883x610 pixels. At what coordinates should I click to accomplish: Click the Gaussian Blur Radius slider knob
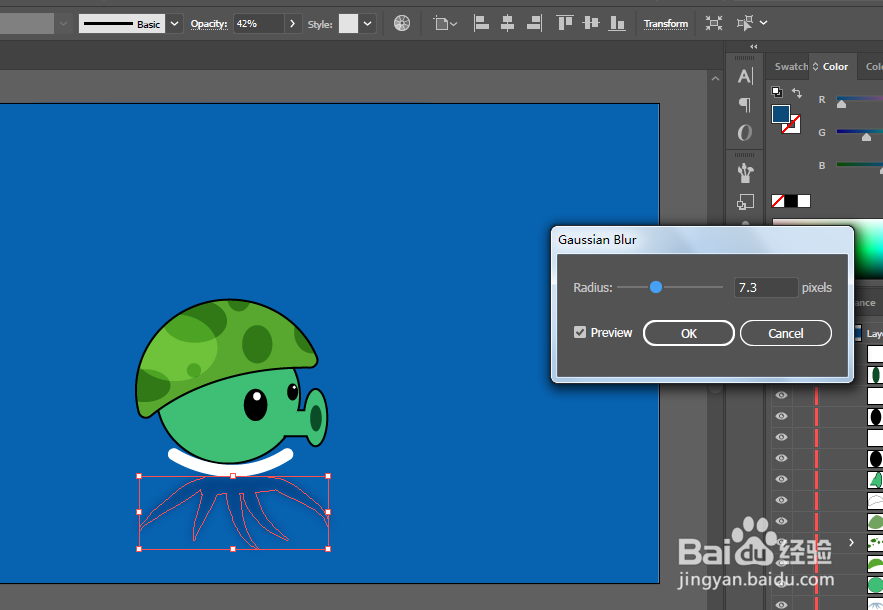655,287
